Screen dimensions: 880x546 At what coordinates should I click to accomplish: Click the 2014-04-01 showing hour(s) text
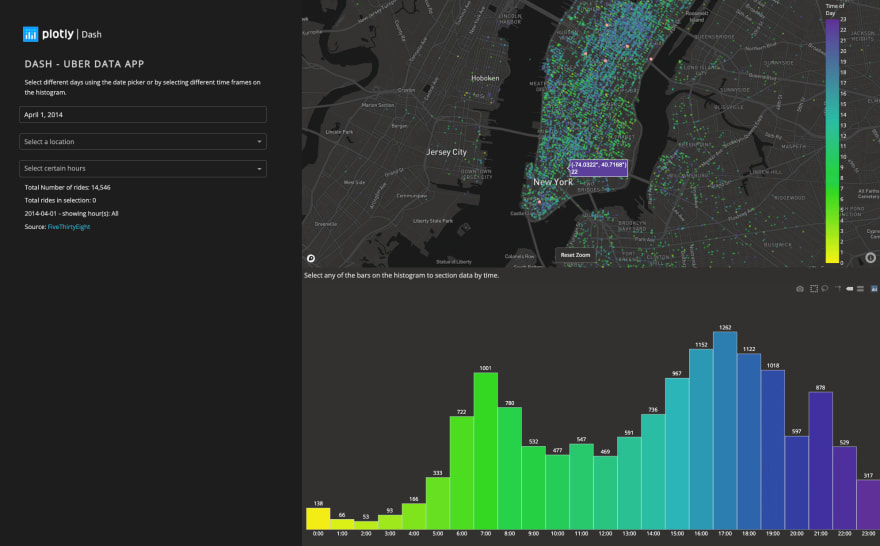(71, 214)
